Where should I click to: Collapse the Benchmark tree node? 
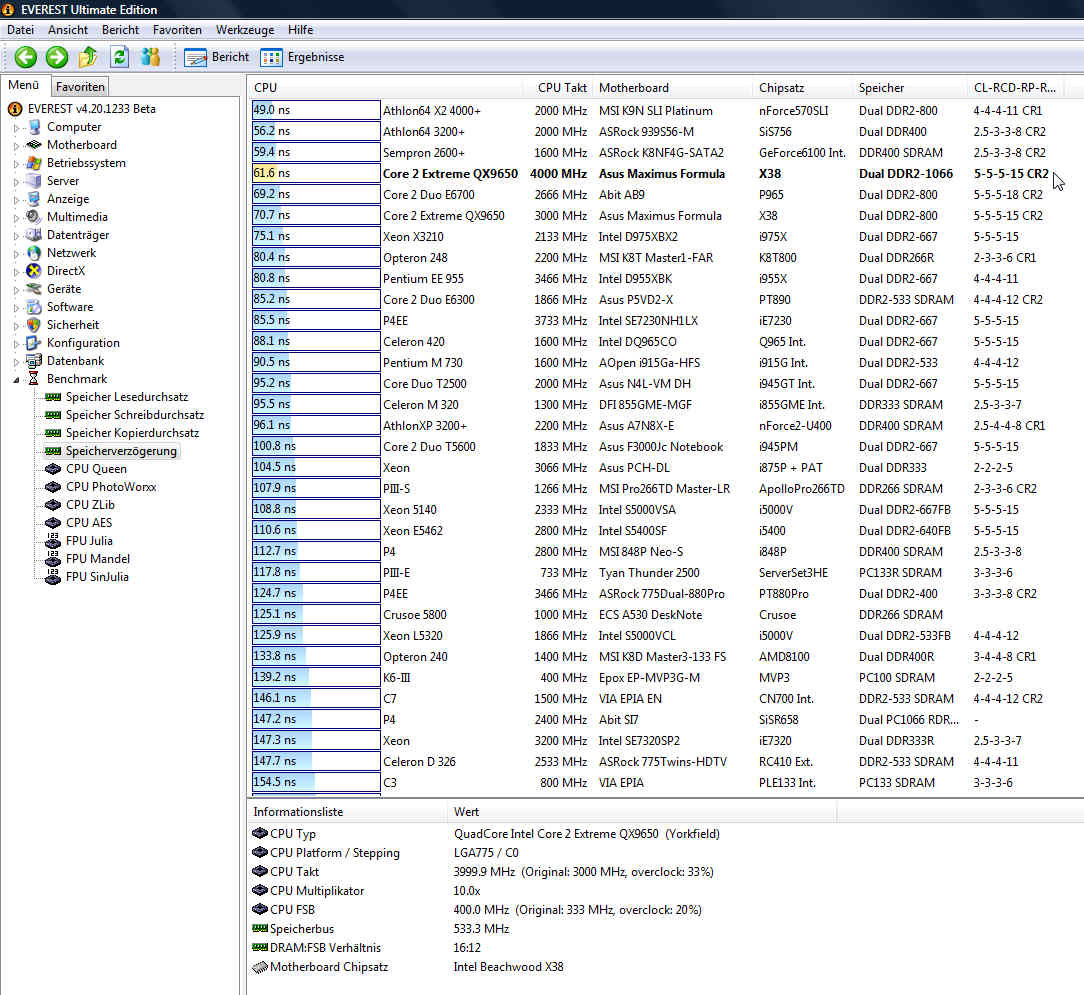17,380
